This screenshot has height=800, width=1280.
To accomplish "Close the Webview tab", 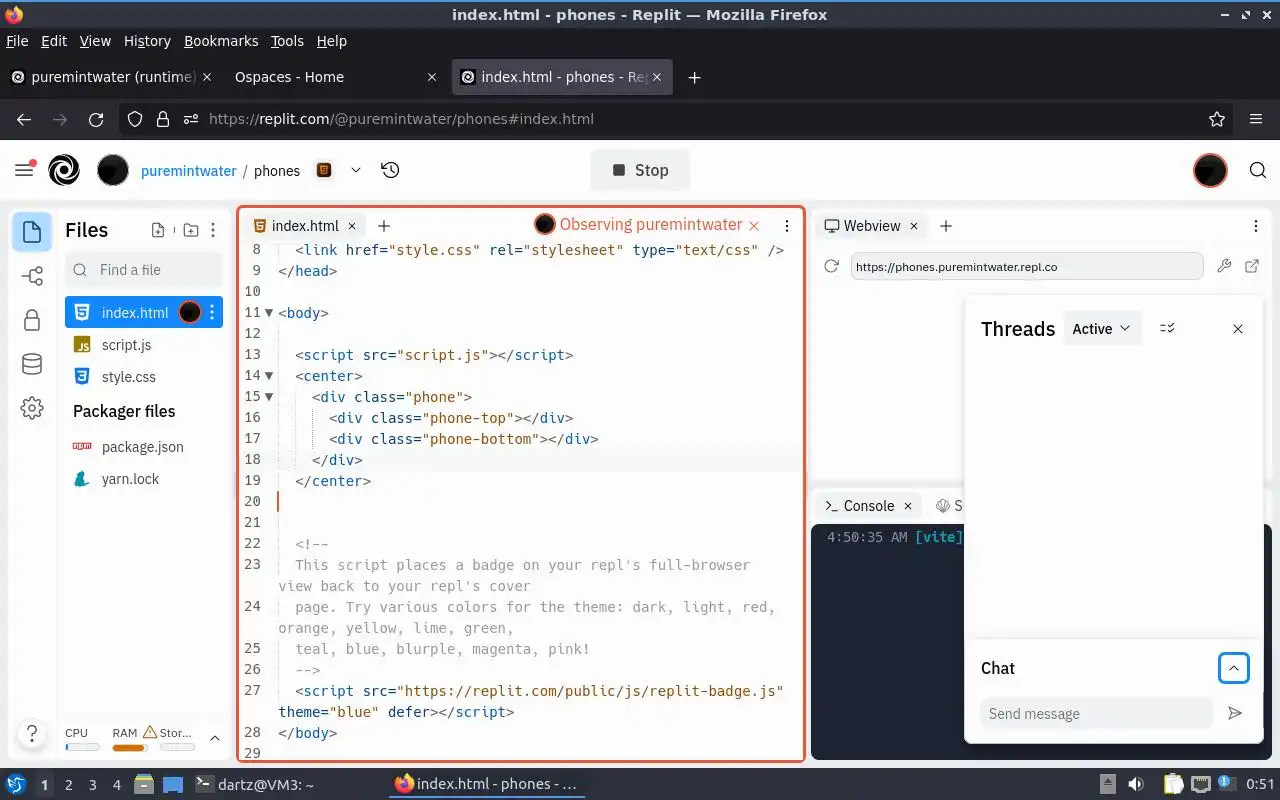I will click(x=914, y=226).
